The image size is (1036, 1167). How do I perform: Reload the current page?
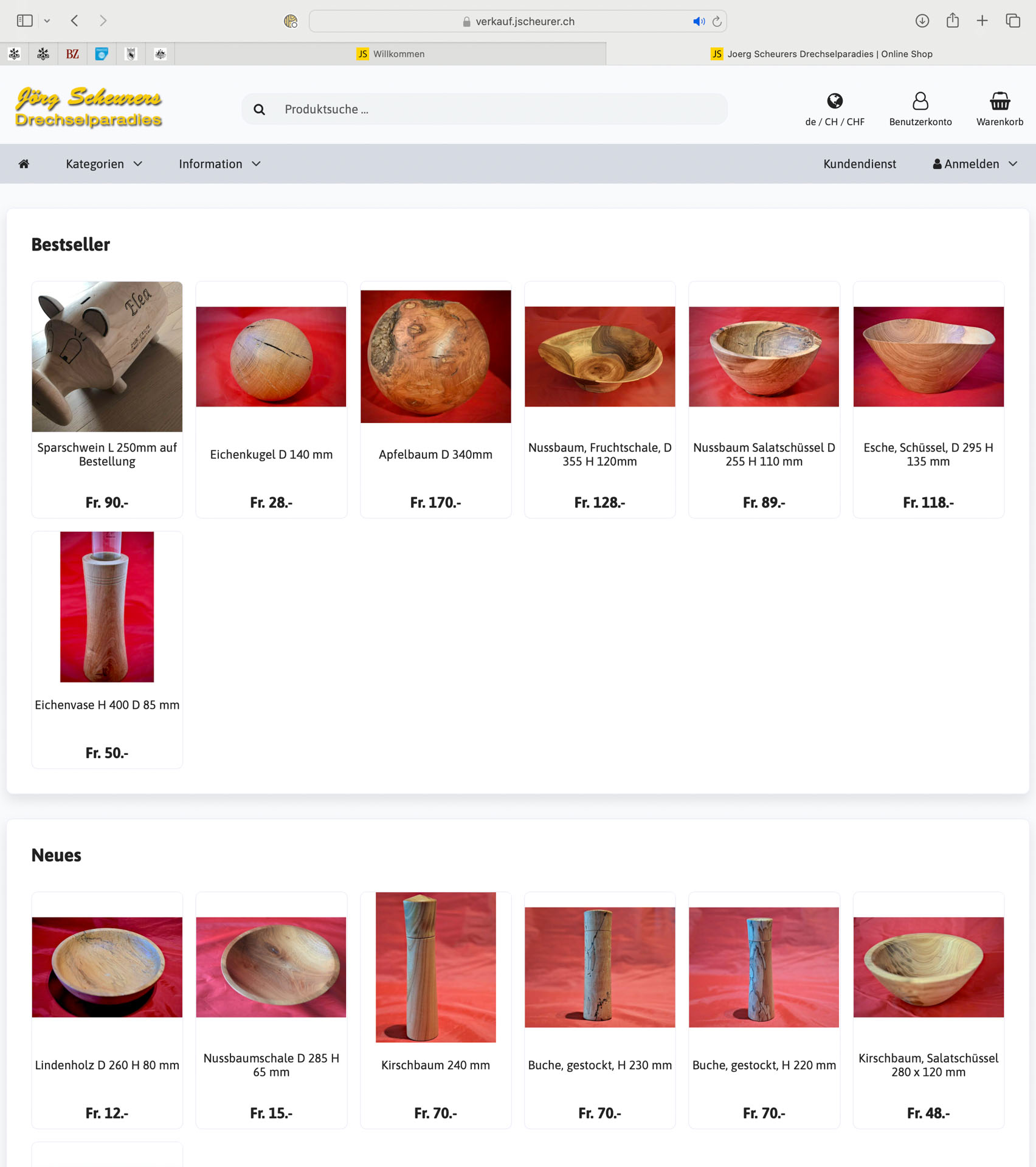coord(717,21)
